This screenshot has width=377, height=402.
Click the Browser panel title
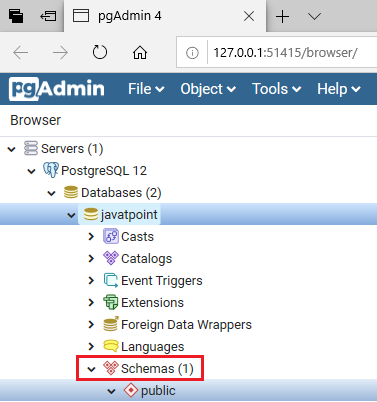35,120
